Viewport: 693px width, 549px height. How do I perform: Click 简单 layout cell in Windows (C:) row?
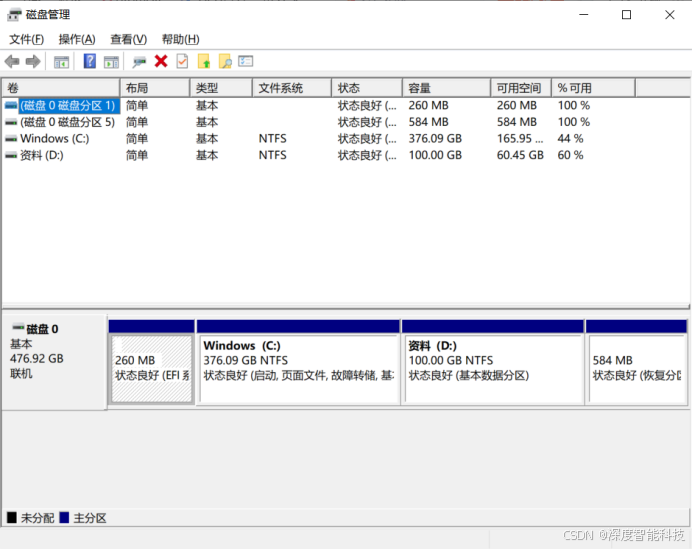point(137,139)
